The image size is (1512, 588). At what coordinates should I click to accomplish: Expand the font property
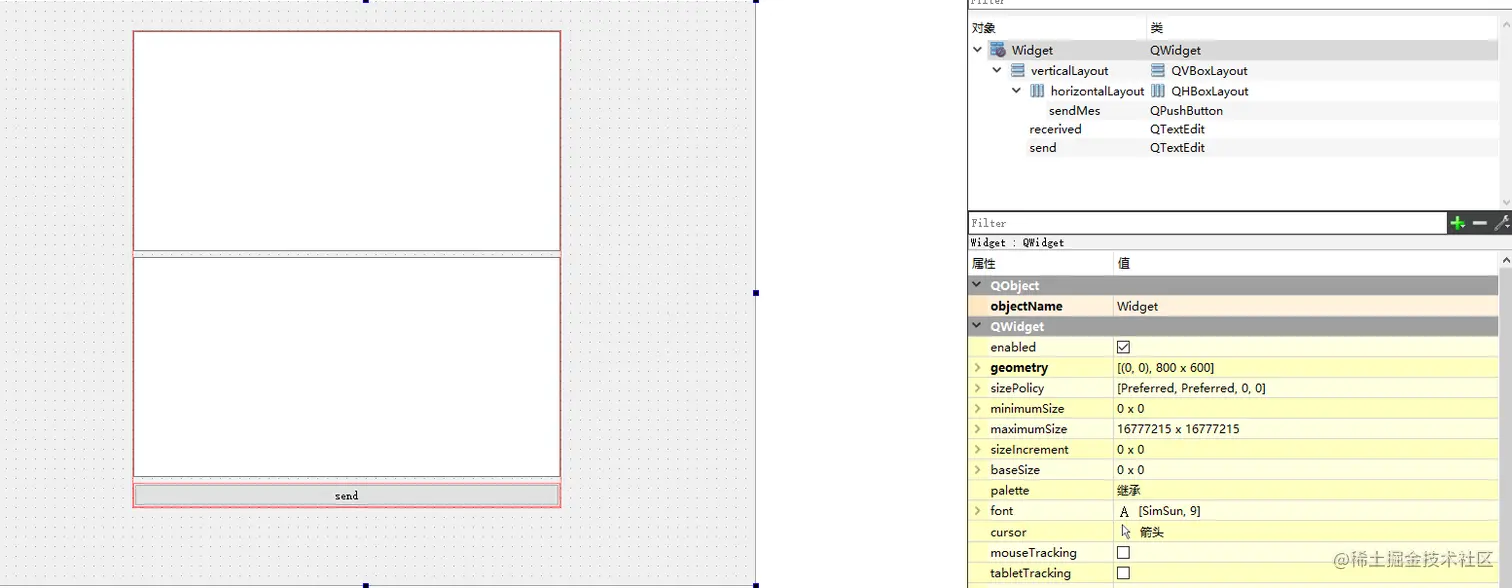tap(977, 511)
